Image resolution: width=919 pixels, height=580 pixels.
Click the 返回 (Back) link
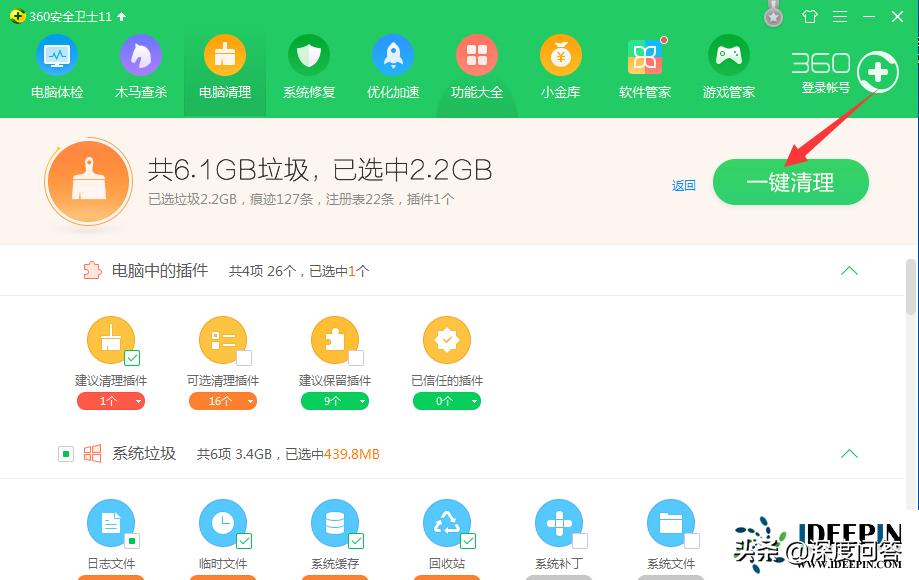683,185
